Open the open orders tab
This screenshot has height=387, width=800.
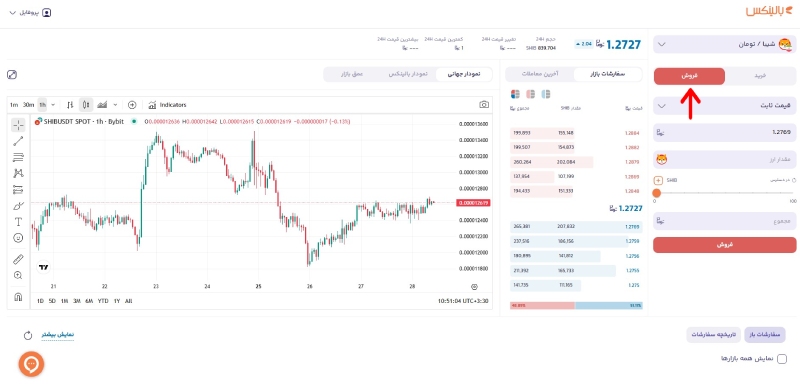(765, 335)
